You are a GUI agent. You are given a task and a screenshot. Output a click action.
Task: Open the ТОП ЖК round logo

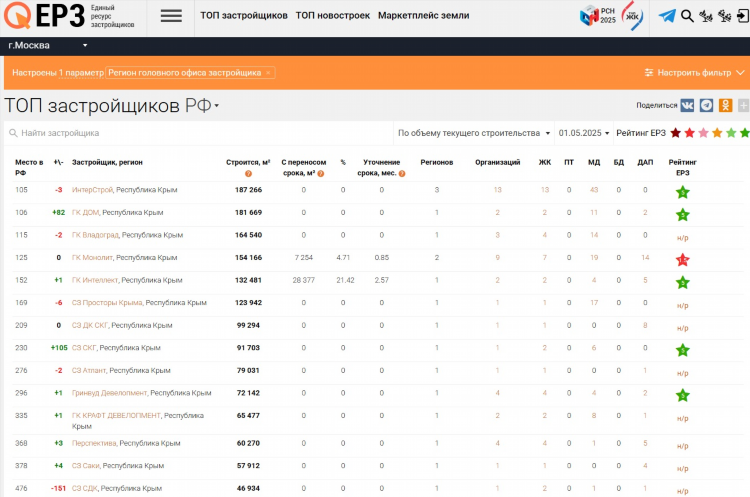click(x=632, y=16)
